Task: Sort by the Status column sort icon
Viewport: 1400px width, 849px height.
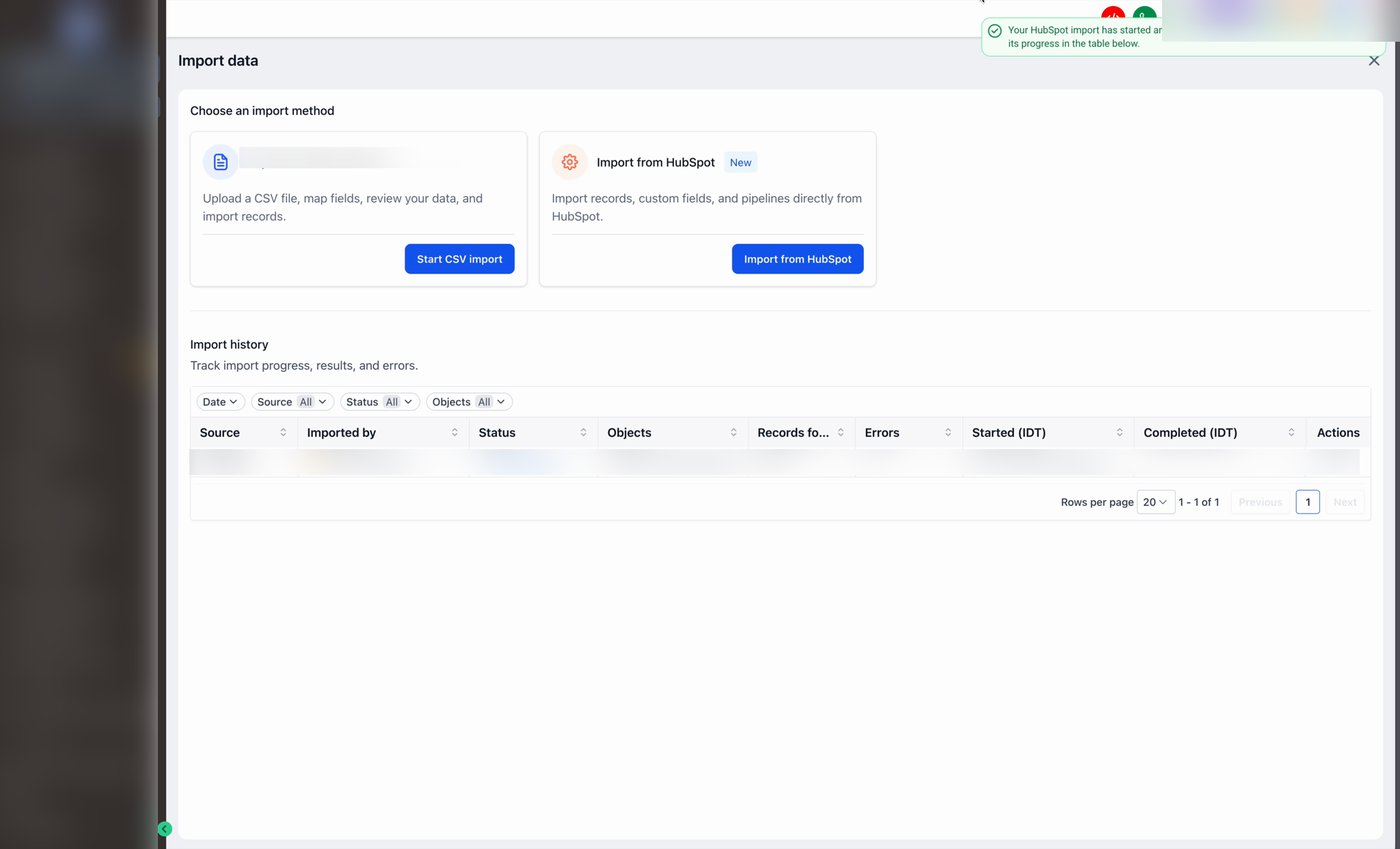Action: (583, 433)
